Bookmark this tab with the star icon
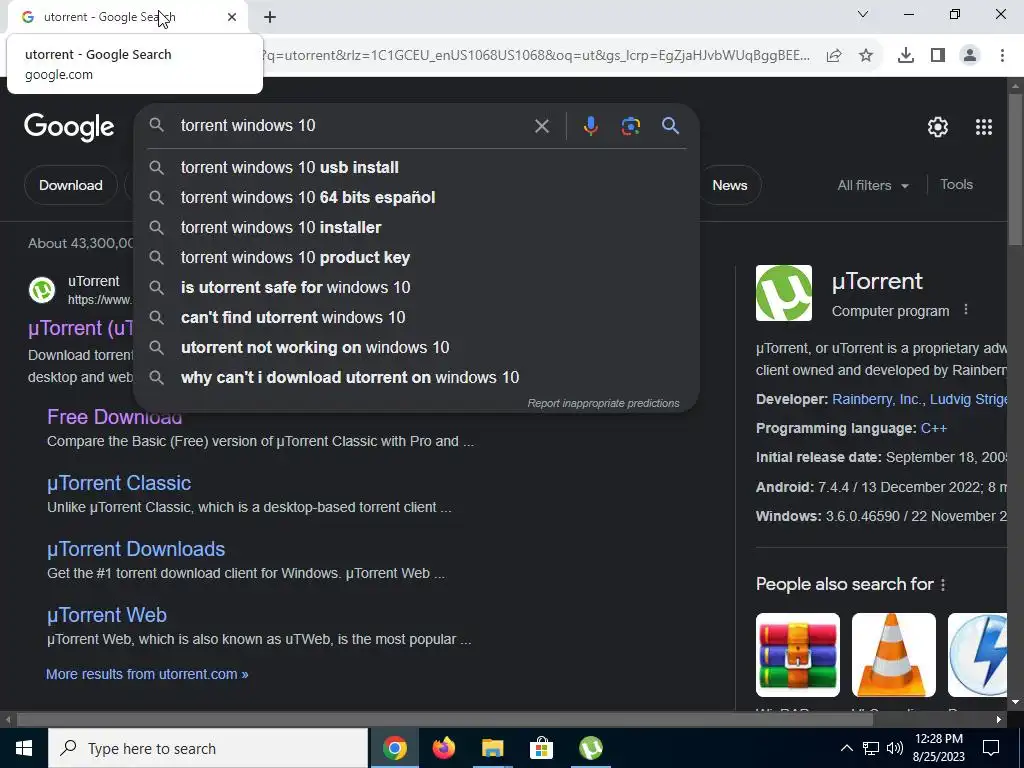1024x768 pixels. (x=866, y=56)
